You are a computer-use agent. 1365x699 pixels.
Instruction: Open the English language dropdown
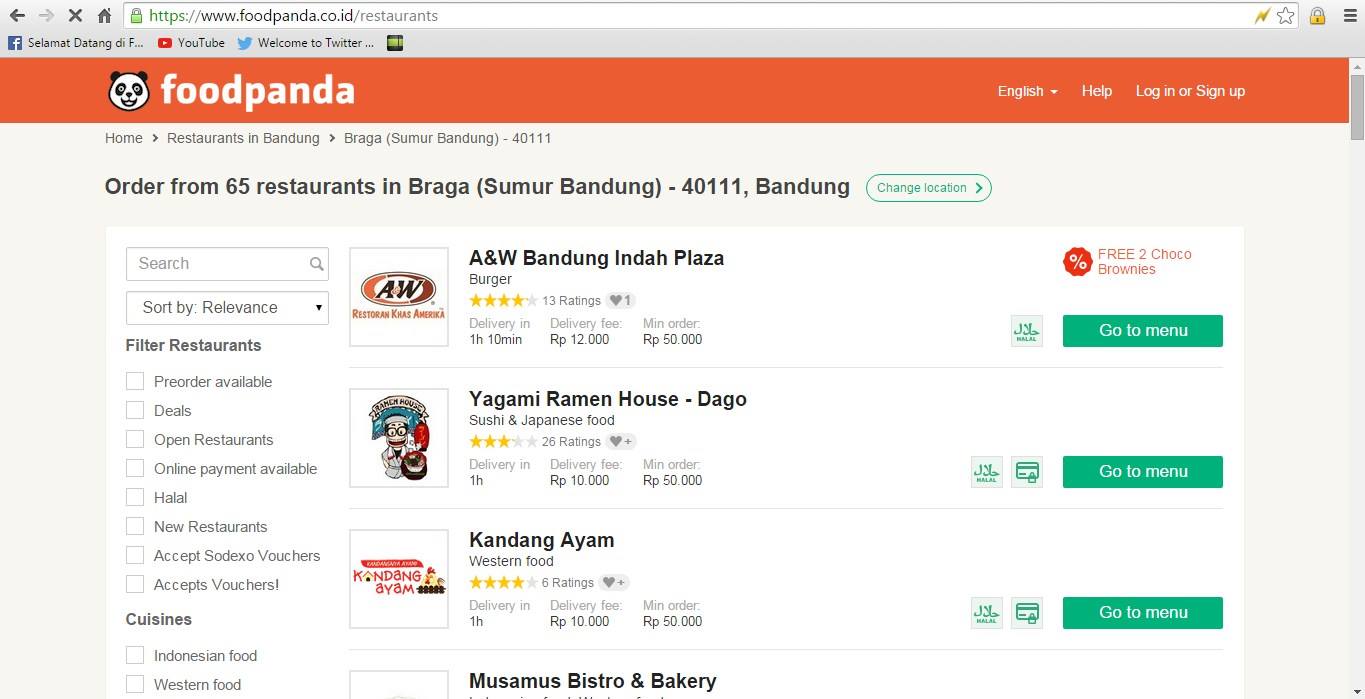click(1027, 91)
